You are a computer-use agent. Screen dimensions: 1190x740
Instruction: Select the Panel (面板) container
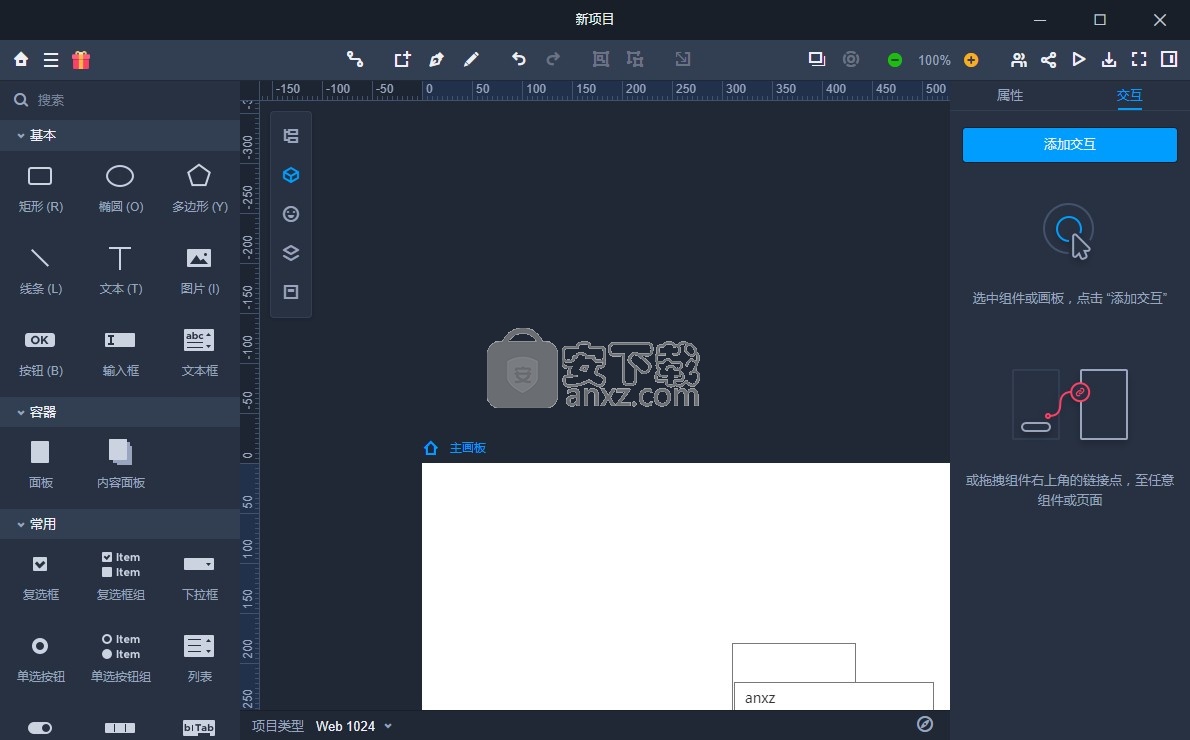click(40, 464)
